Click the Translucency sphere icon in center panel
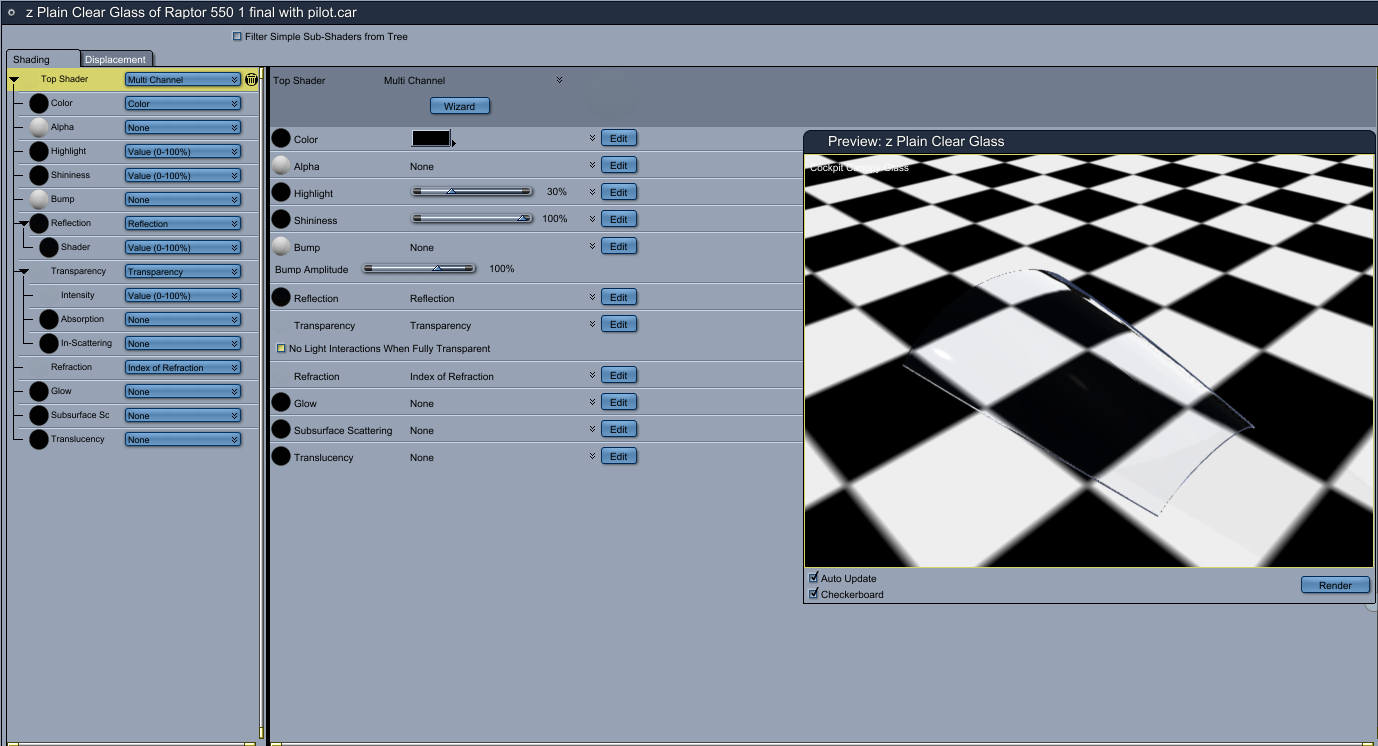This screenshot has width=1378, height=746. point(281,457)
